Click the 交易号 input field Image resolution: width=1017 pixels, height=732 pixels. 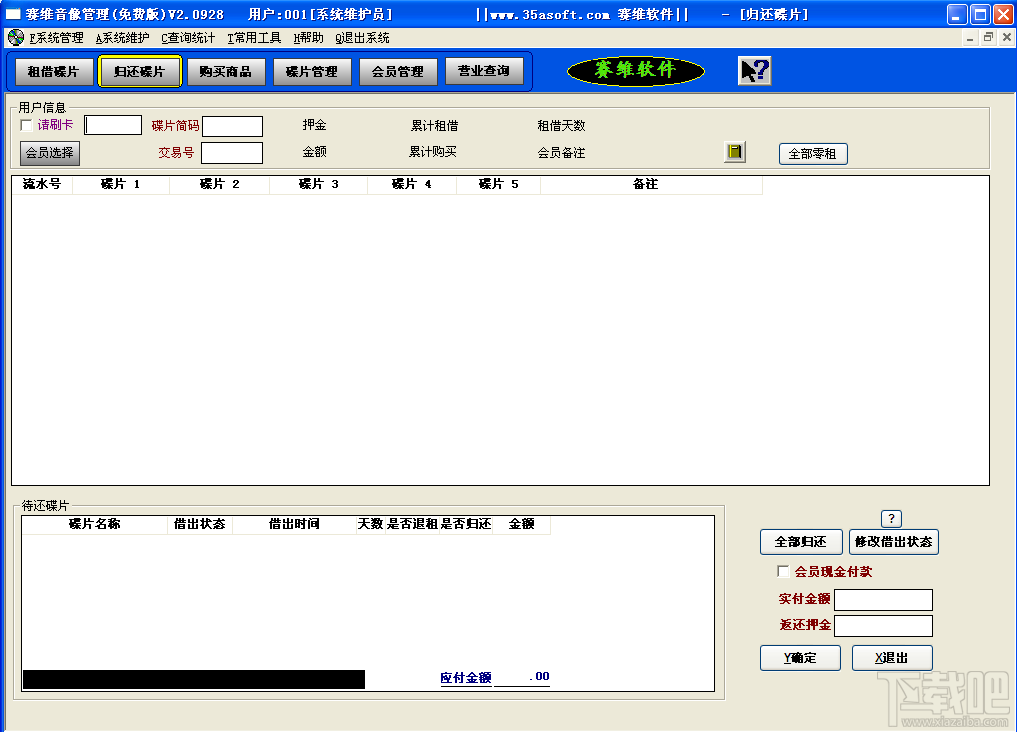(x=232, y=153)
